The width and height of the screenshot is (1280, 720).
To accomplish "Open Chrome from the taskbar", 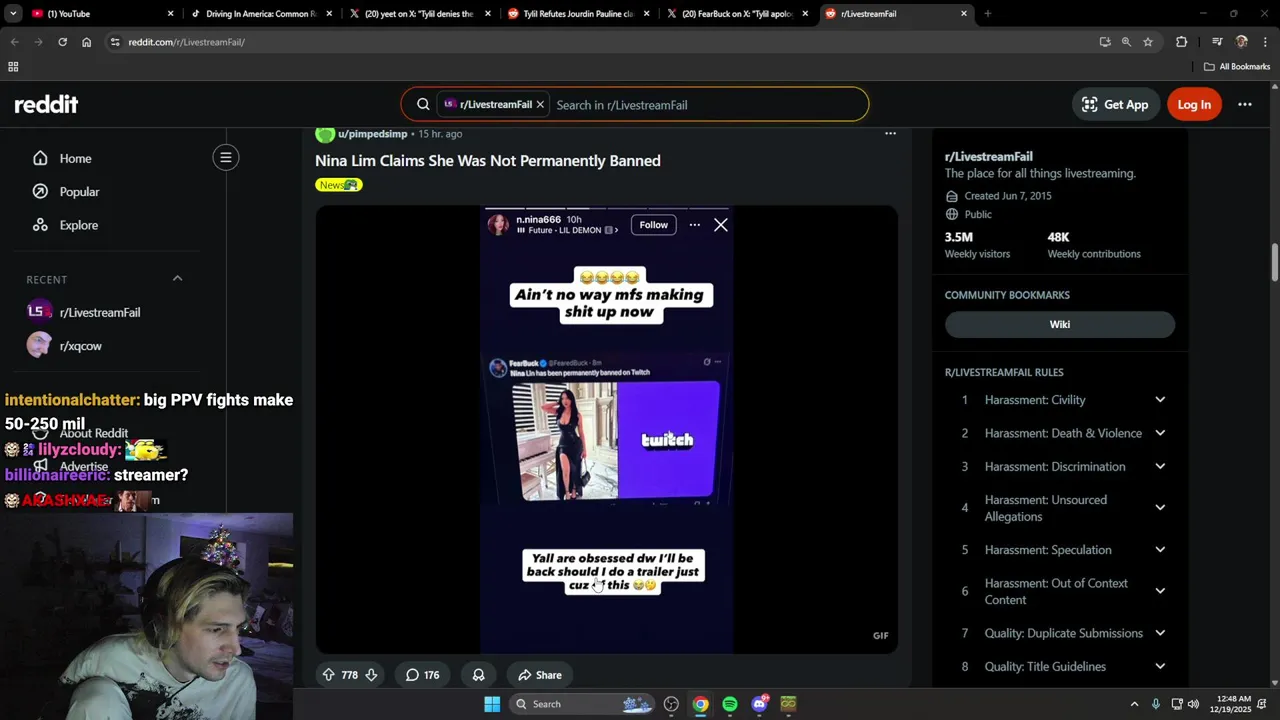I will click(701, 704).
